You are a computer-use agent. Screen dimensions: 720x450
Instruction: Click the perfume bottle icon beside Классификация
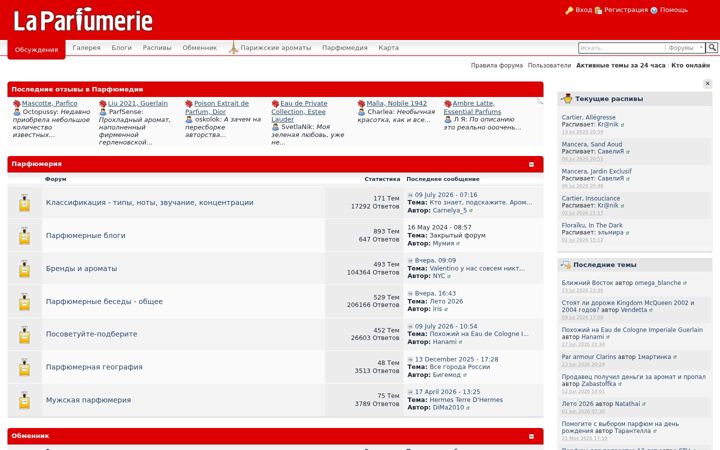coord(24,202)
